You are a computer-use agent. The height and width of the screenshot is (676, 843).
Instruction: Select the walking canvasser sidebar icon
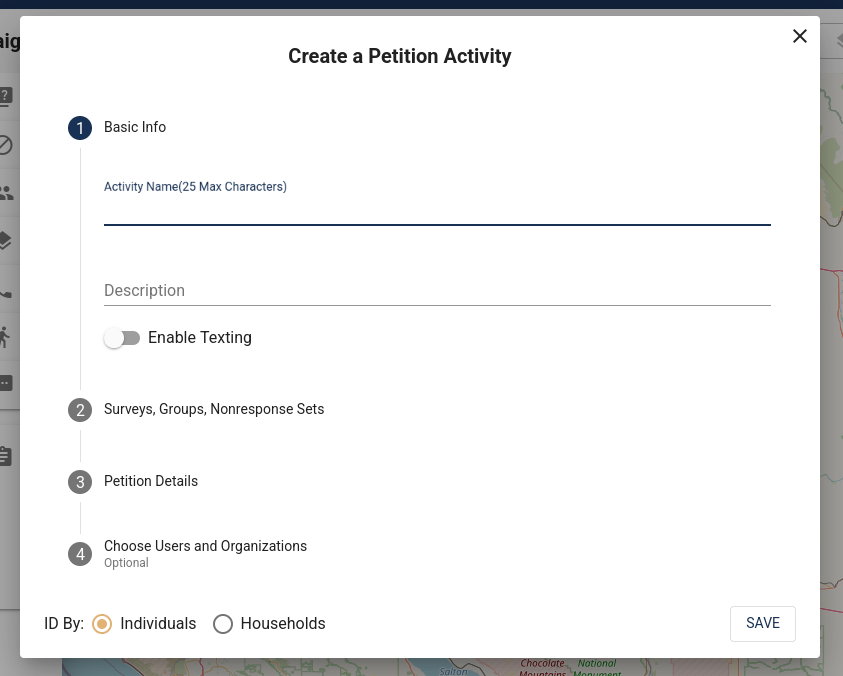pos(3,336)
